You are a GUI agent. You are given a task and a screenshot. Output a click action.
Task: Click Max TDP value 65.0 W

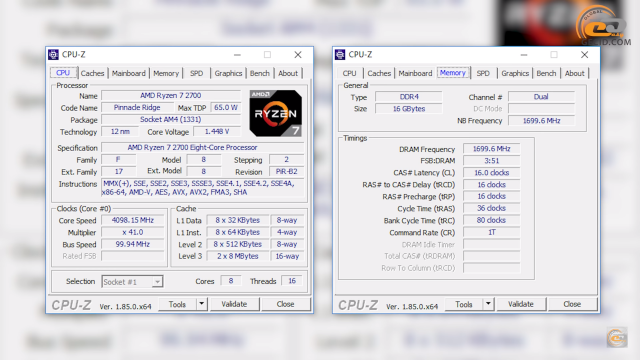coord(226,108)
